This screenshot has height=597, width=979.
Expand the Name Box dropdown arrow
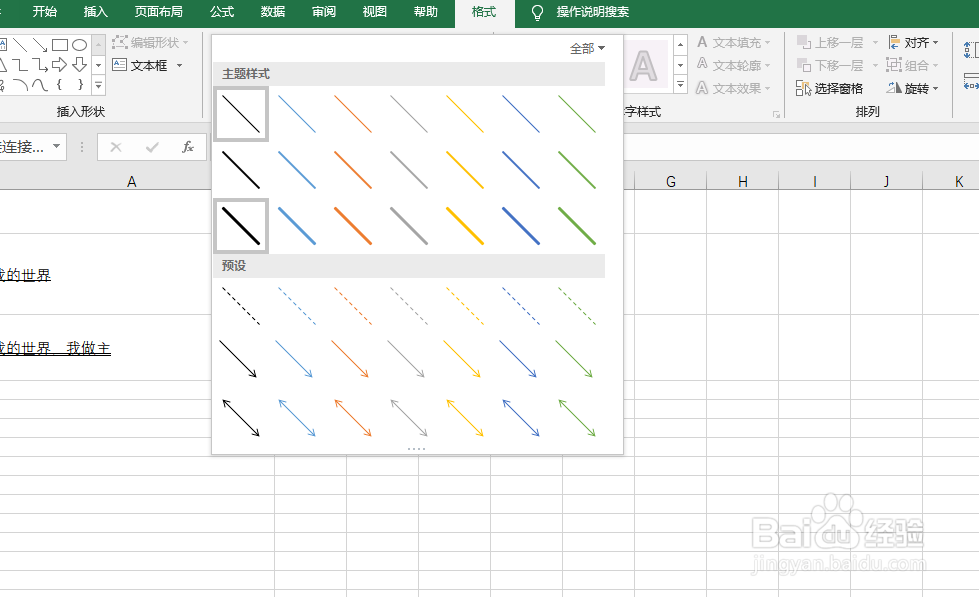(x=57, y=146)
